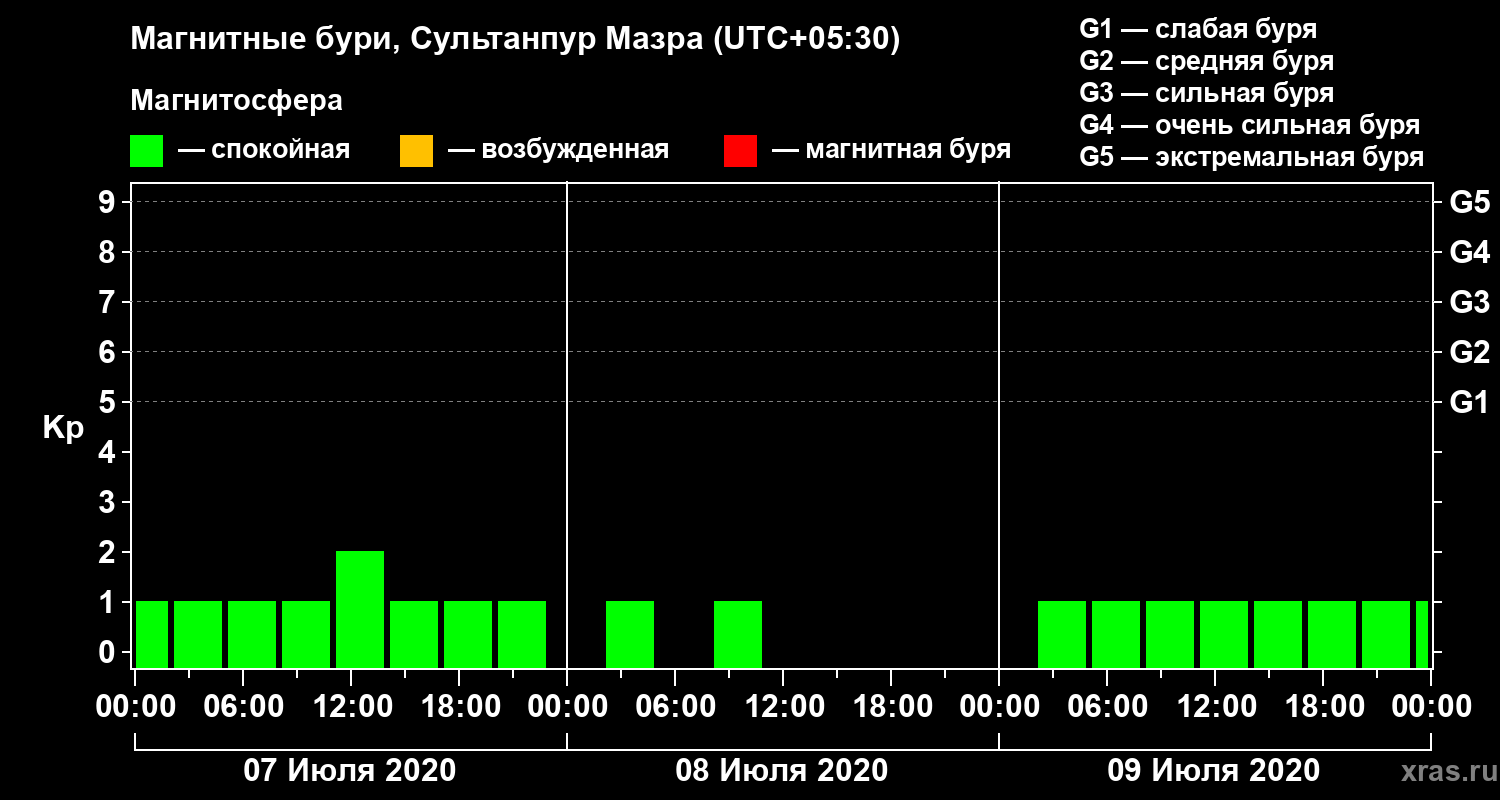Click the '18:00' tick label for 09 July
This screenshot has width=1500, height=800.
(x=1323, y=706)
